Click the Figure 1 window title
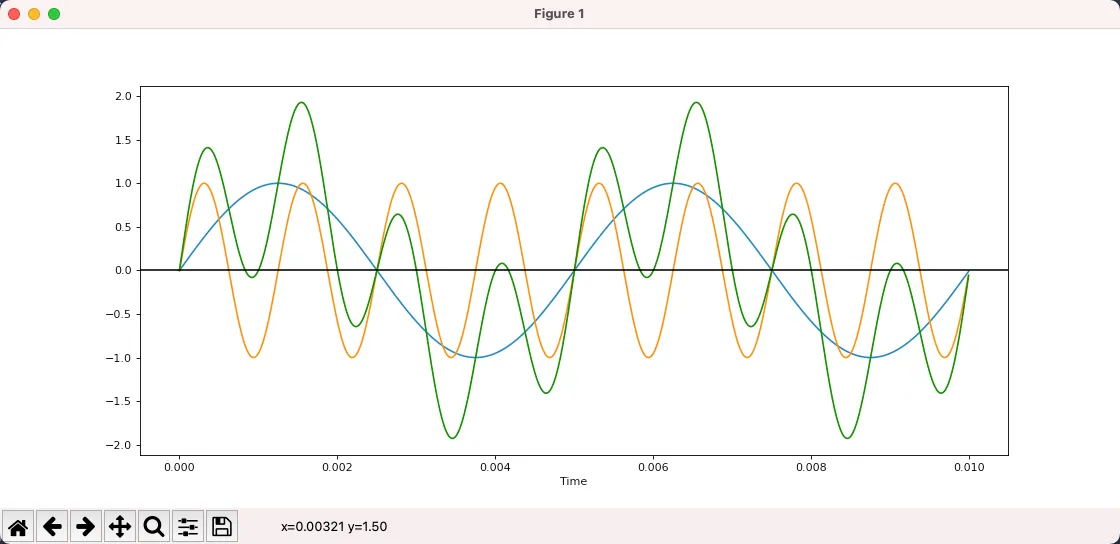 click(x=559, y=14)
